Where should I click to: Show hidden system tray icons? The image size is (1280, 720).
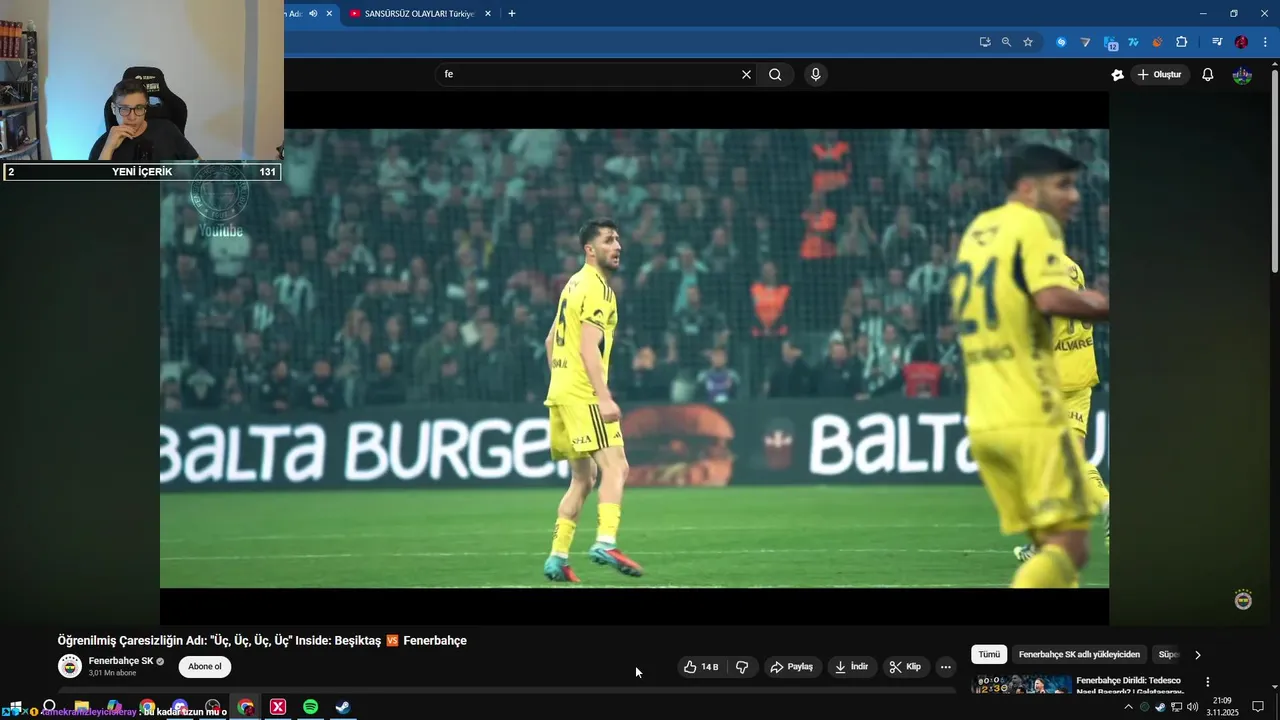pos(1129,707)
